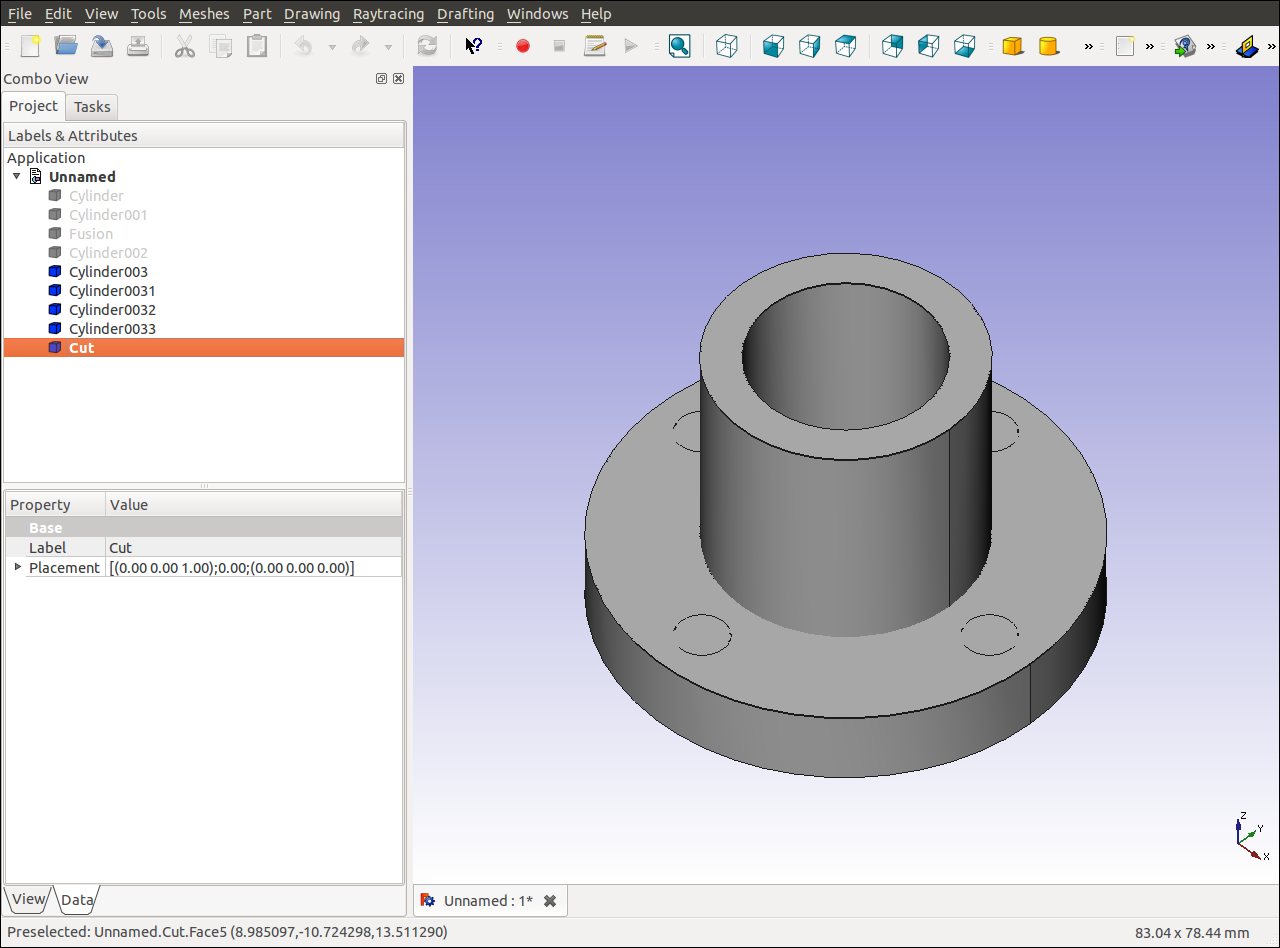Activate the What's This help cursor icon
The height and width of the screenshot is (948, 1280).
[x=474, y=46]
